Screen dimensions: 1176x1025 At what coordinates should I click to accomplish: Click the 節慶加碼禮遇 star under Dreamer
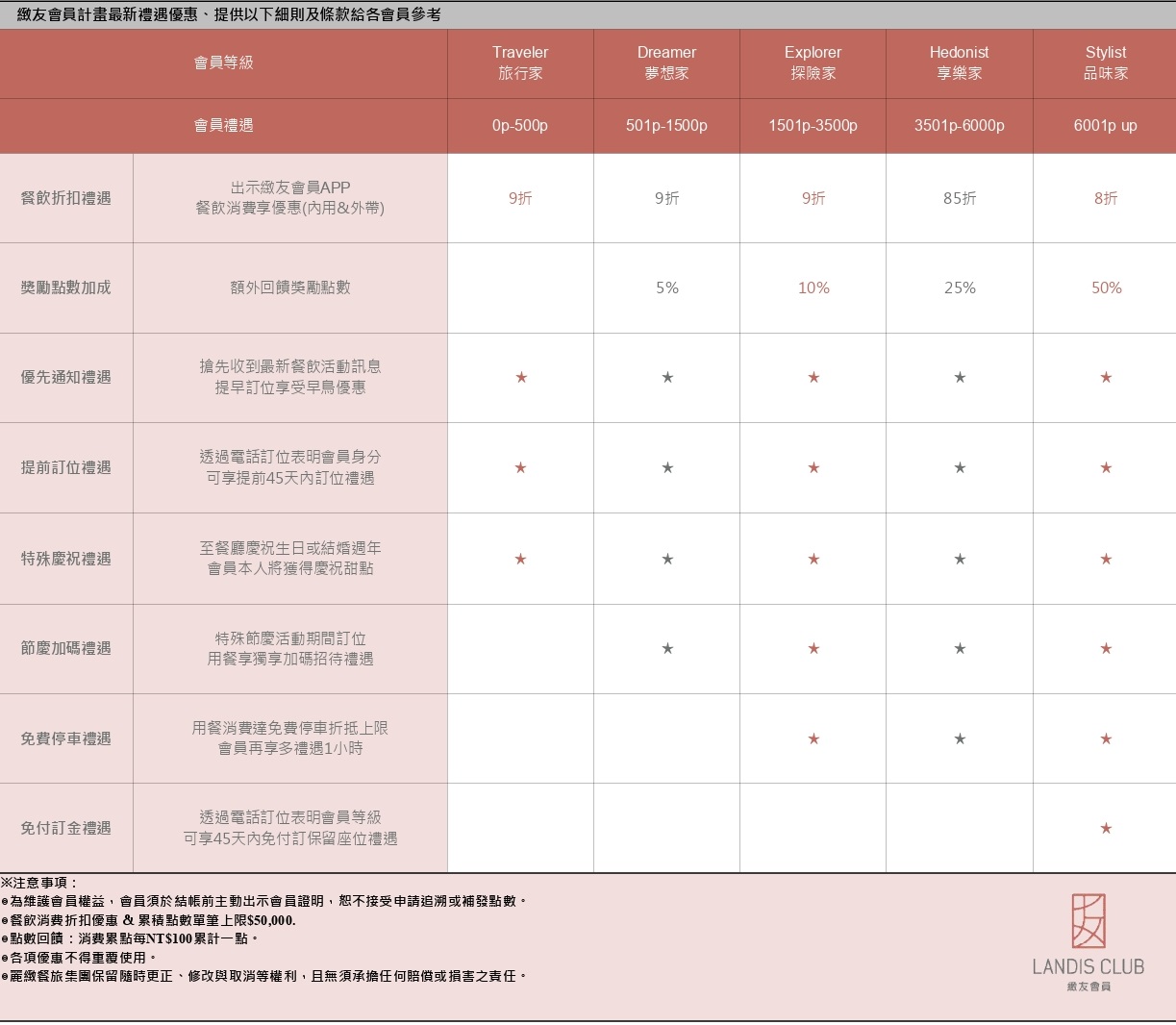[x=666, y=648]
